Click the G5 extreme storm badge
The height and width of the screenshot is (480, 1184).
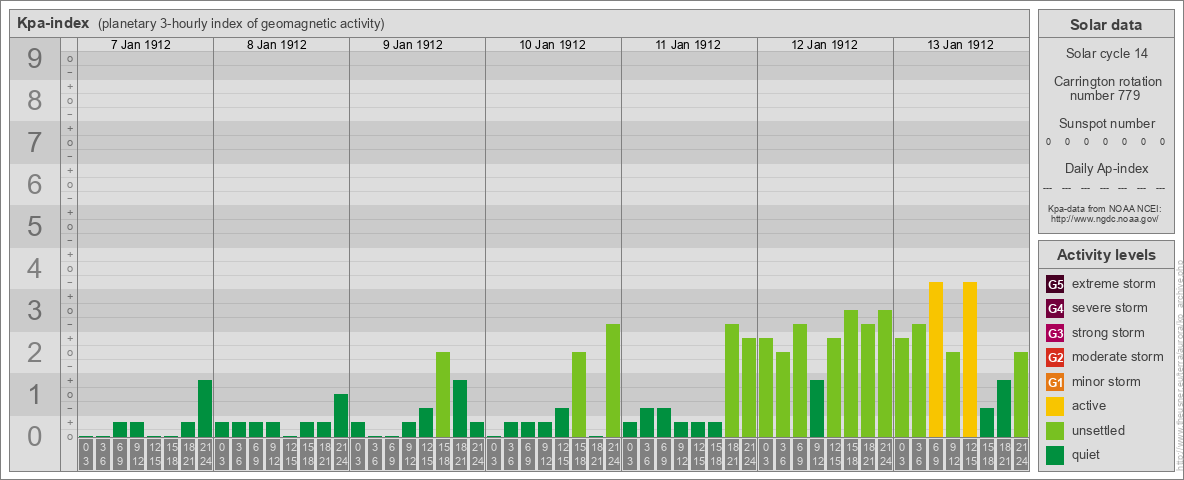click(x=1055, y=285)
